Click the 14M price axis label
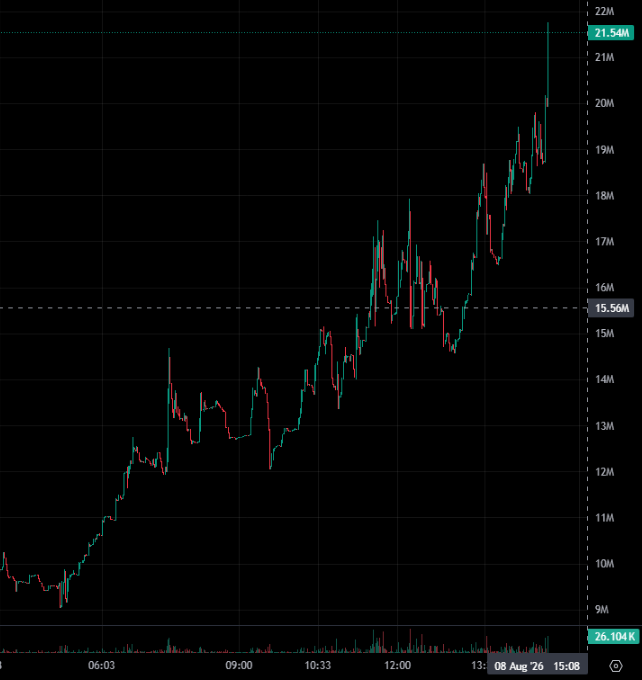This screenshot has width=642, height=680. pyautogui.click(x=604, y=379)
